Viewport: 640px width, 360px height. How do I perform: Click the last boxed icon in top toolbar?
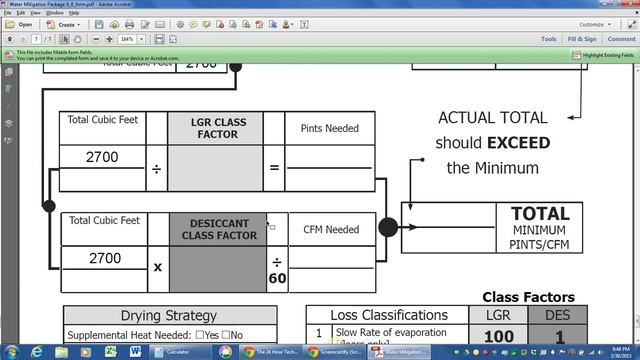click(304, 25)
